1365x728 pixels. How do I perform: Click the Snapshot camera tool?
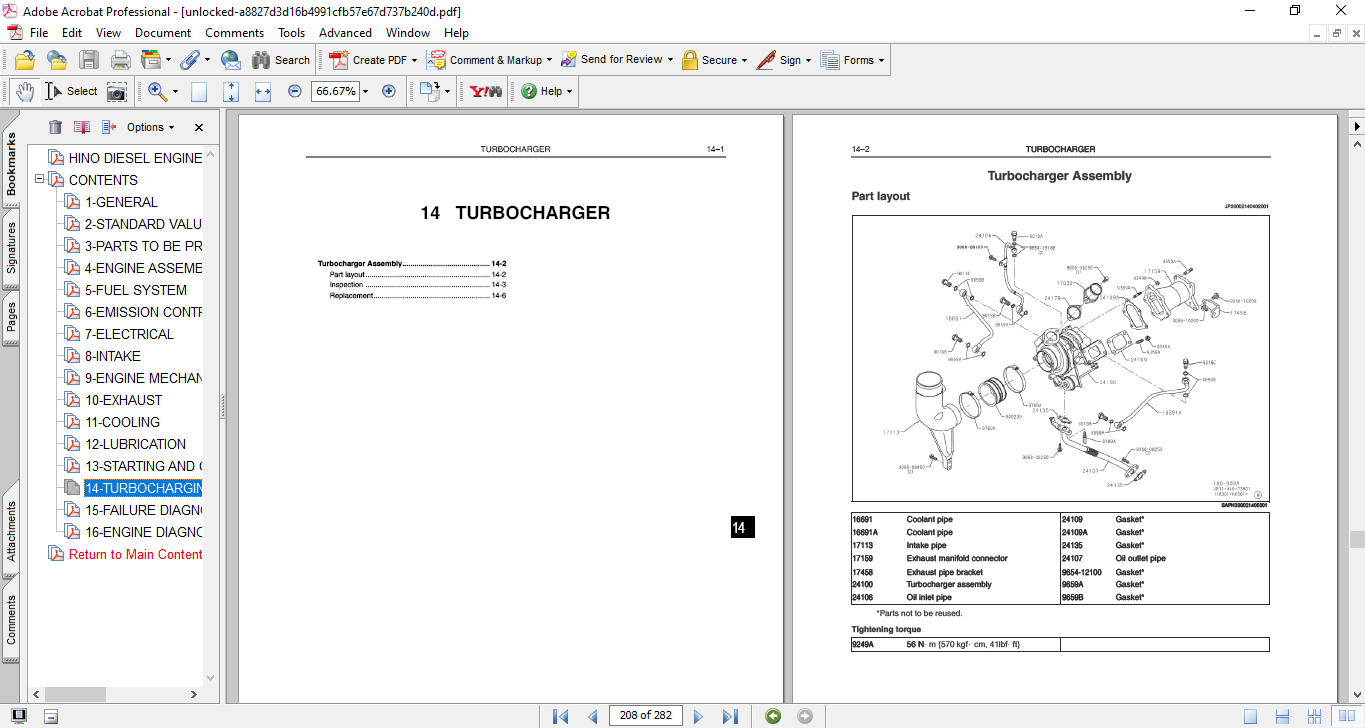pyautogui.click(x=117, y=91)
